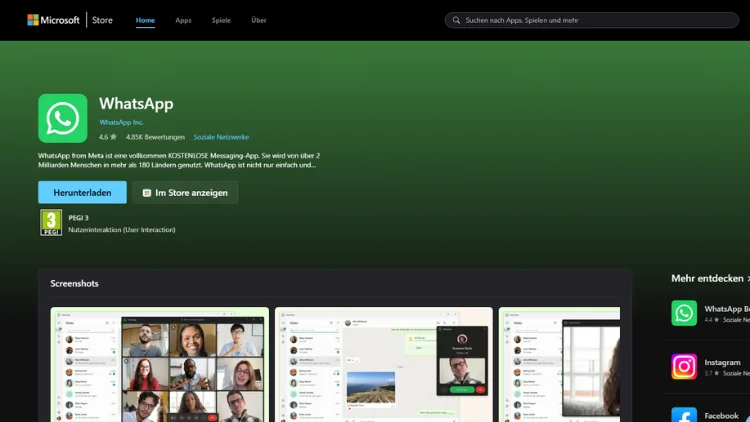750x422 pixels.
Task: Open the third, partially hidden screenshot thumbnail
Action: (559, 365)
